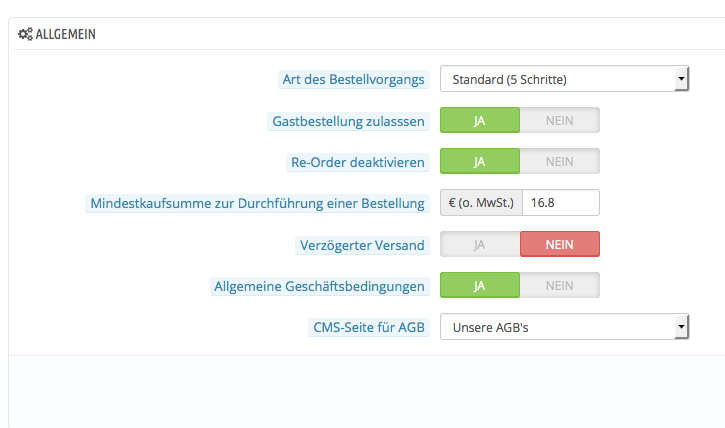This screenshot has width=725, height=428.
Task: Click the Art des Bestellvorgangs dropdown arrow
Action: (x=681, y=79)
